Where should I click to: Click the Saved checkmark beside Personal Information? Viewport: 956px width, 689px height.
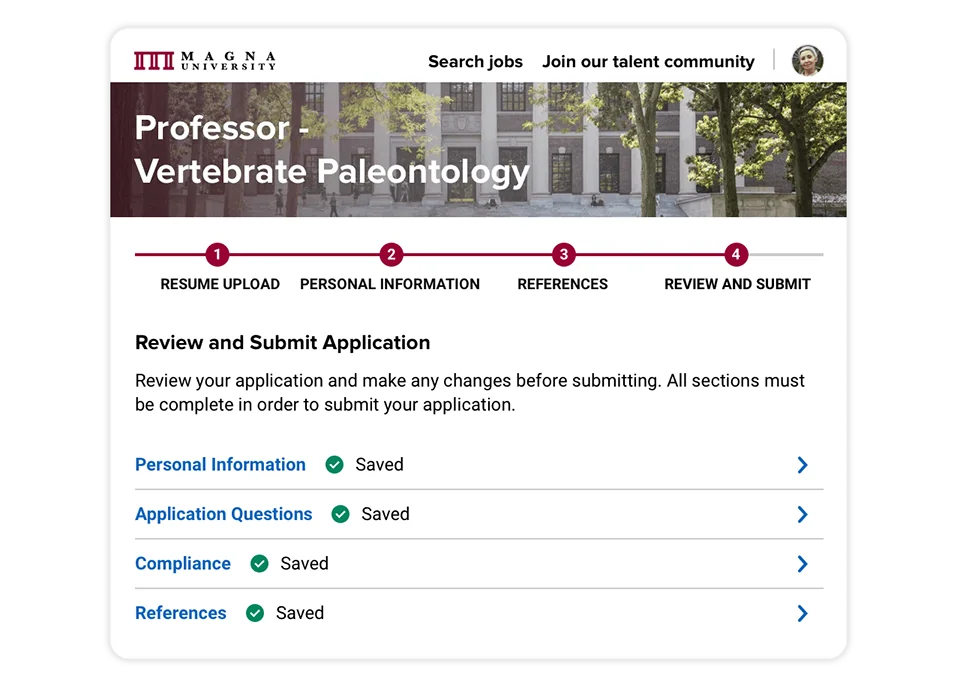[x=332, y=464]
